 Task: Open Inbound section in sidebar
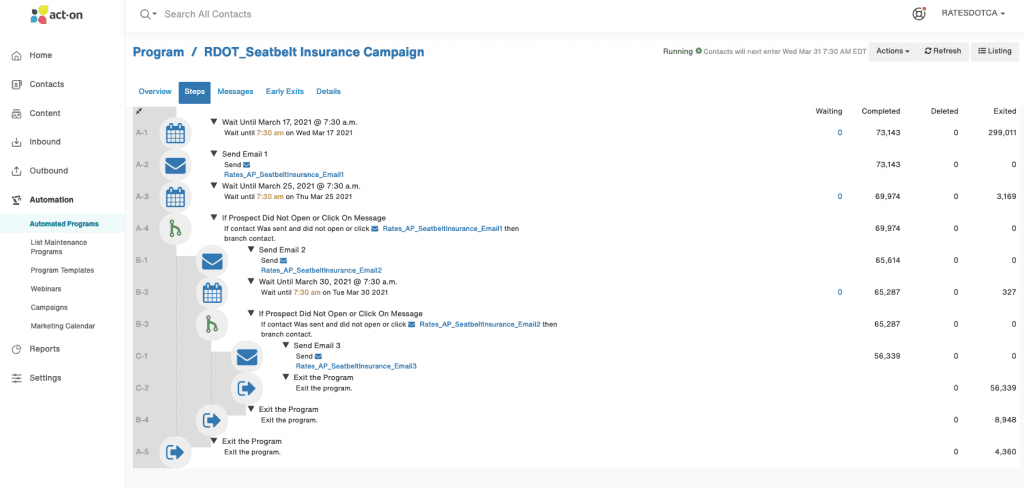coord(44,142)
